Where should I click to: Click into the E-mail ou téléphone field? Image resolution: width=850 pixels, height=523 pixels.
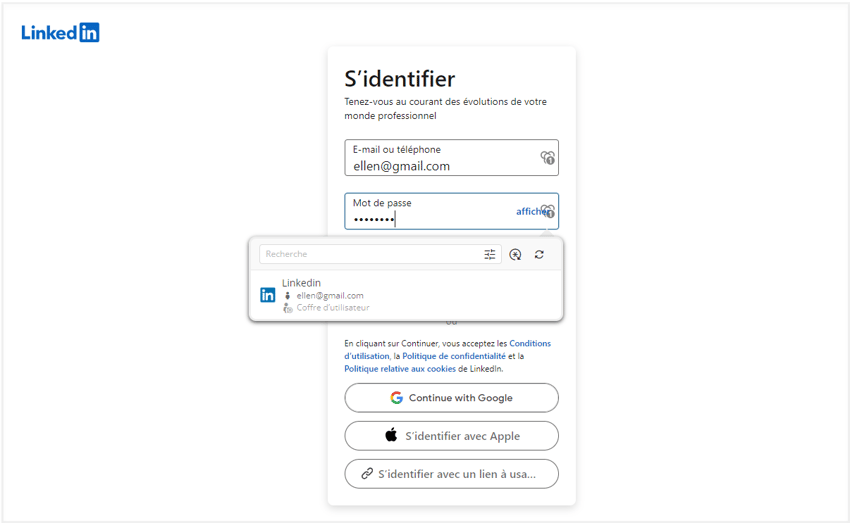tap(451, 158)
